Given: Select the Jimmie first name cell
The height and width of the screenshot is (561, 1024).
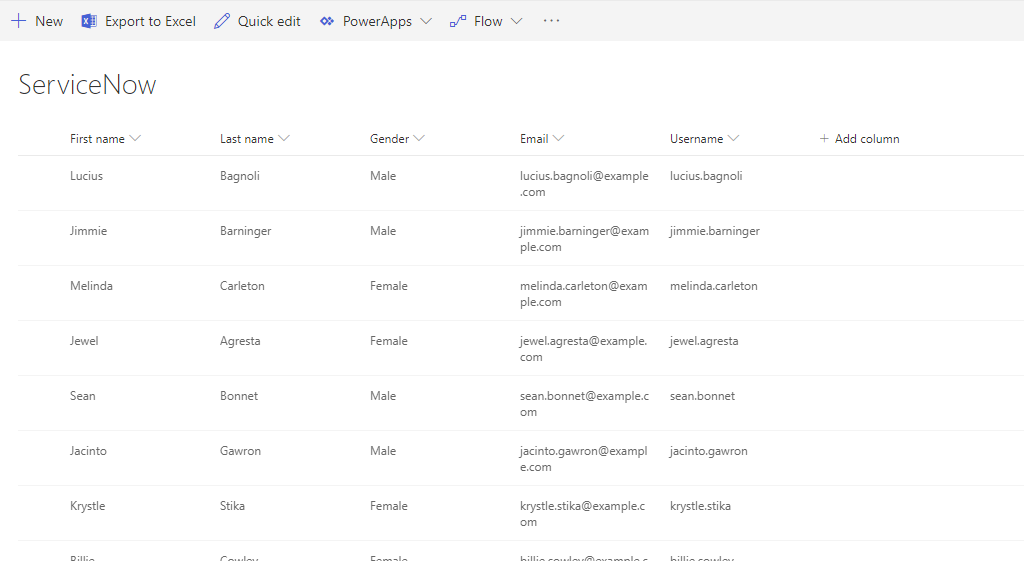Looking at the screenshot, I should pos(88,231).
